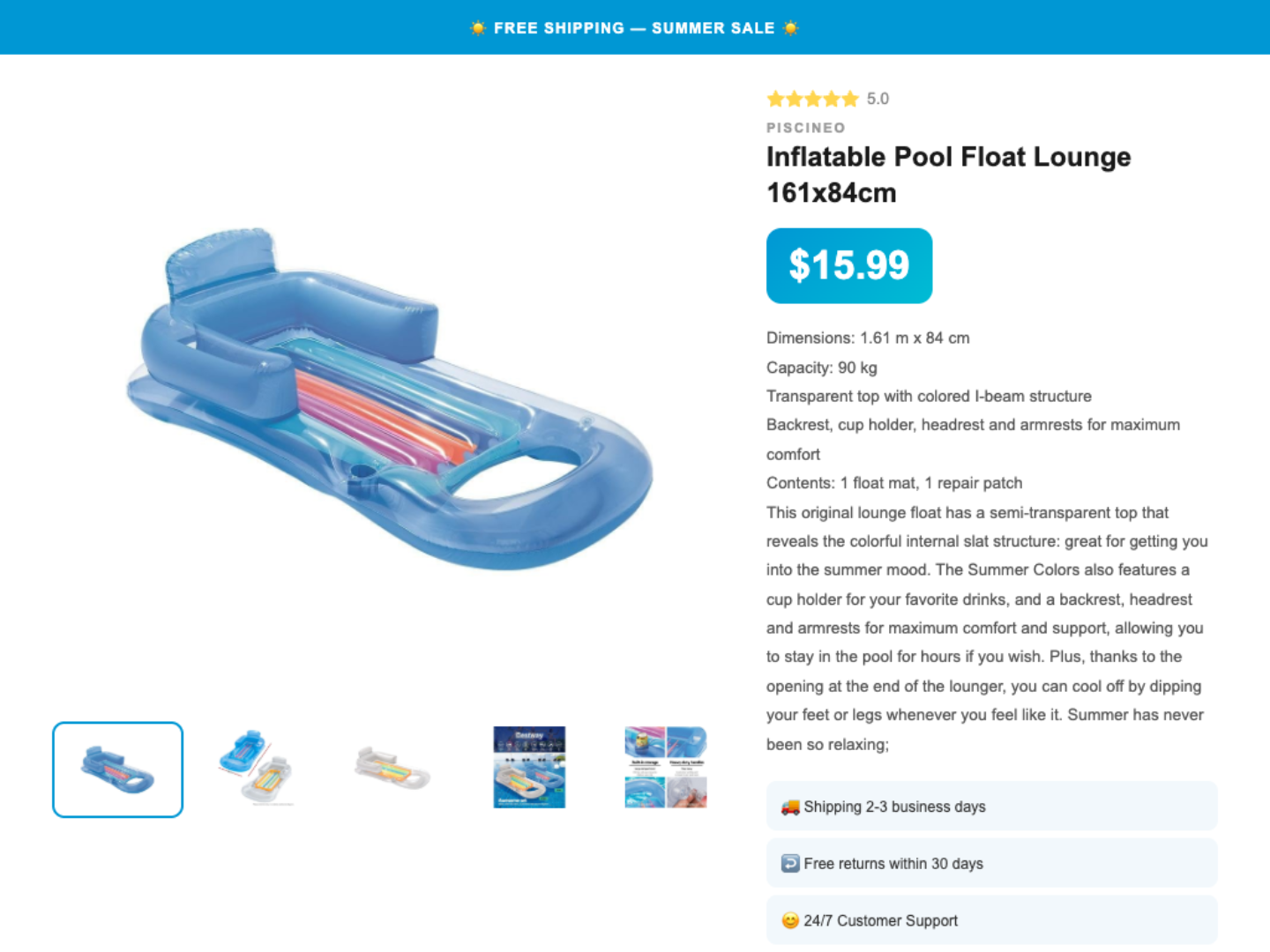
Task: Click the middle star of the 5.0 rating
Action: pyautogui.click(x=812, y=99)
